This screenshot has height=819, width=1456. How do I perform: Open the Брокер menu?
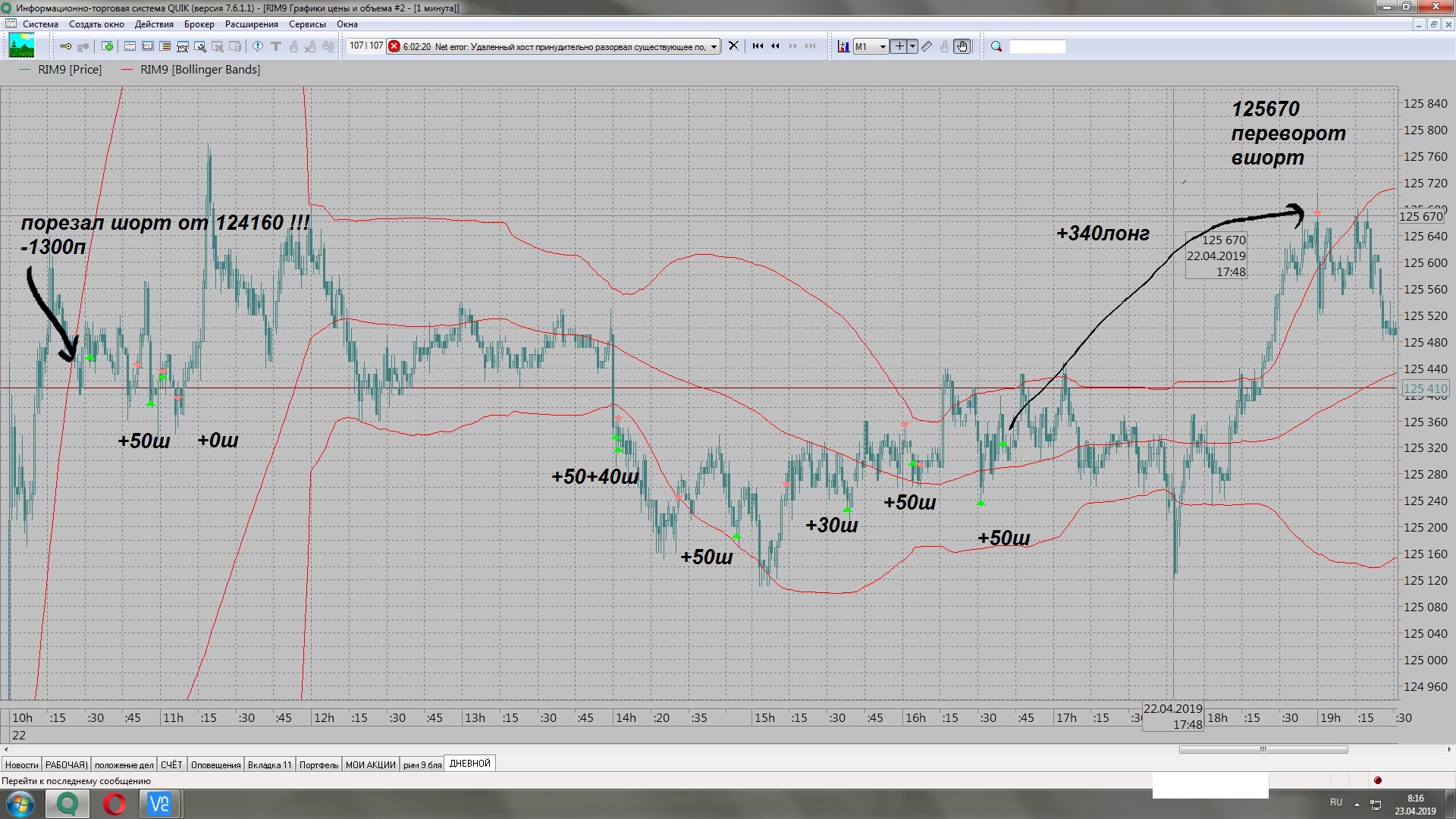pyautogui.click(x=199, y=24)
